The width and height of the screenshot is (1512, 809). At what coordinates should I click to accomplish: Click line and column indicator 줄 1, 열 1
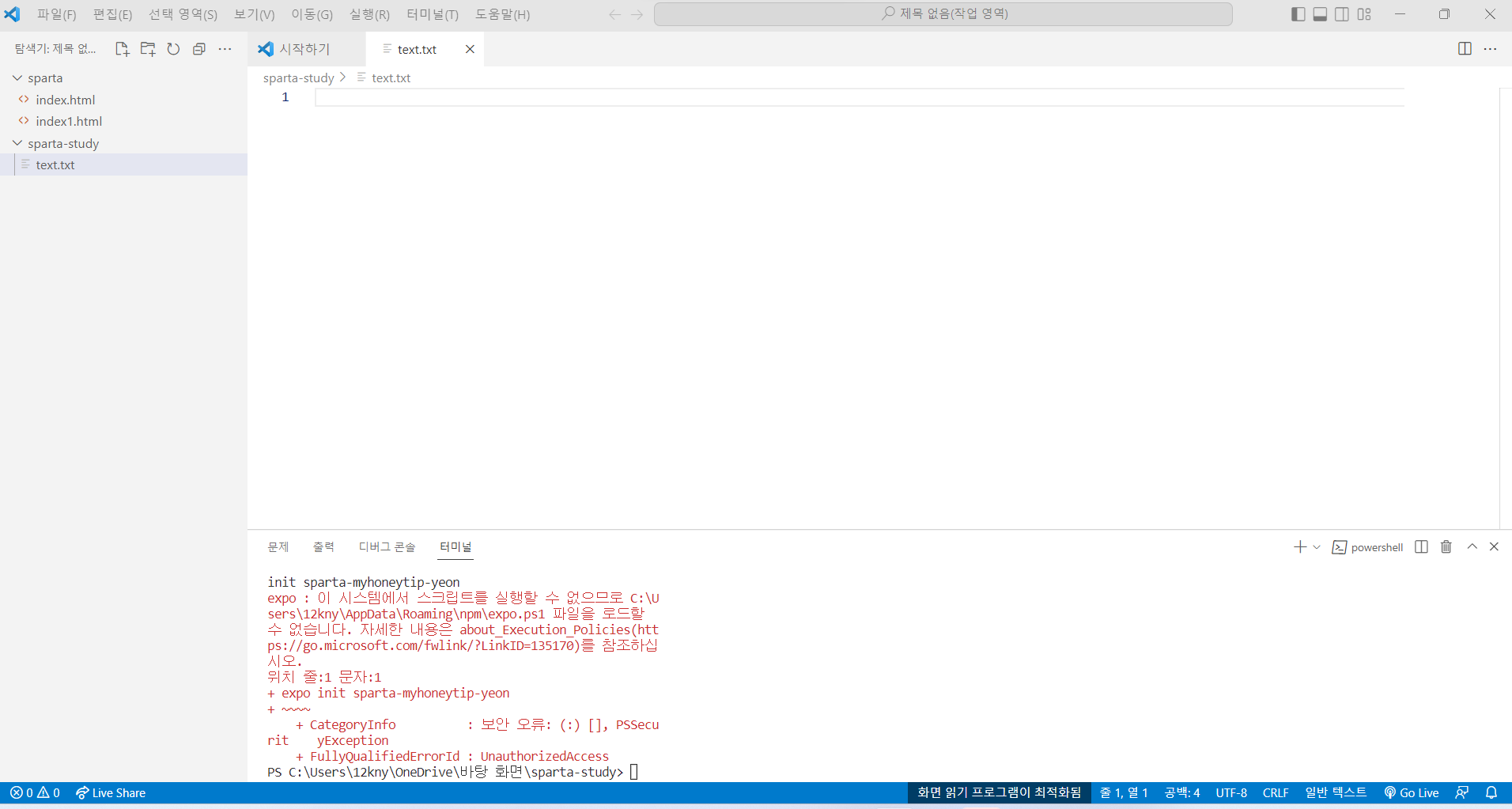1124,792
